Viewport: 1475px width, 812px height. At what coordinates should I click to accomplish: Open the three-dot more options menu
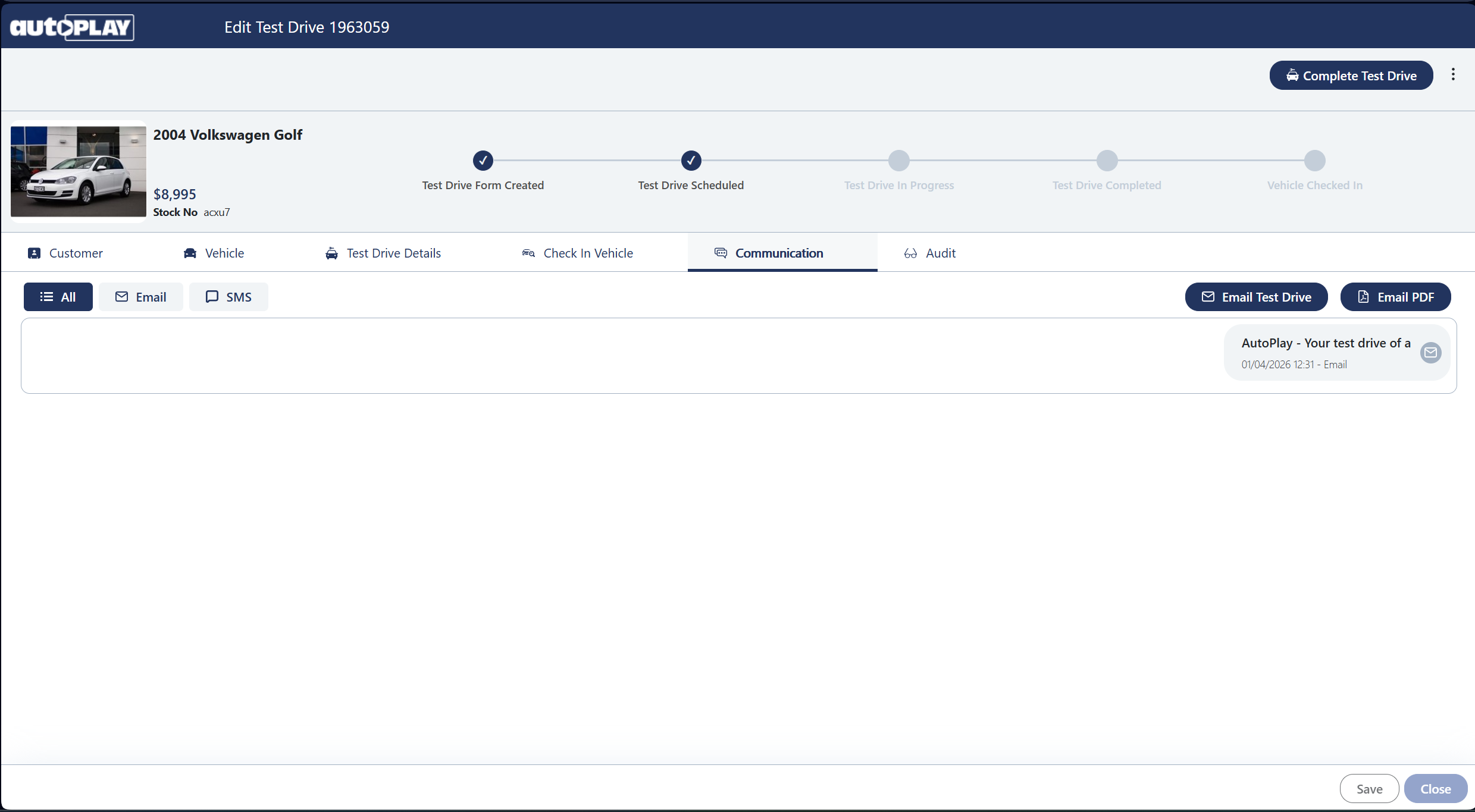coord(1453,74)
